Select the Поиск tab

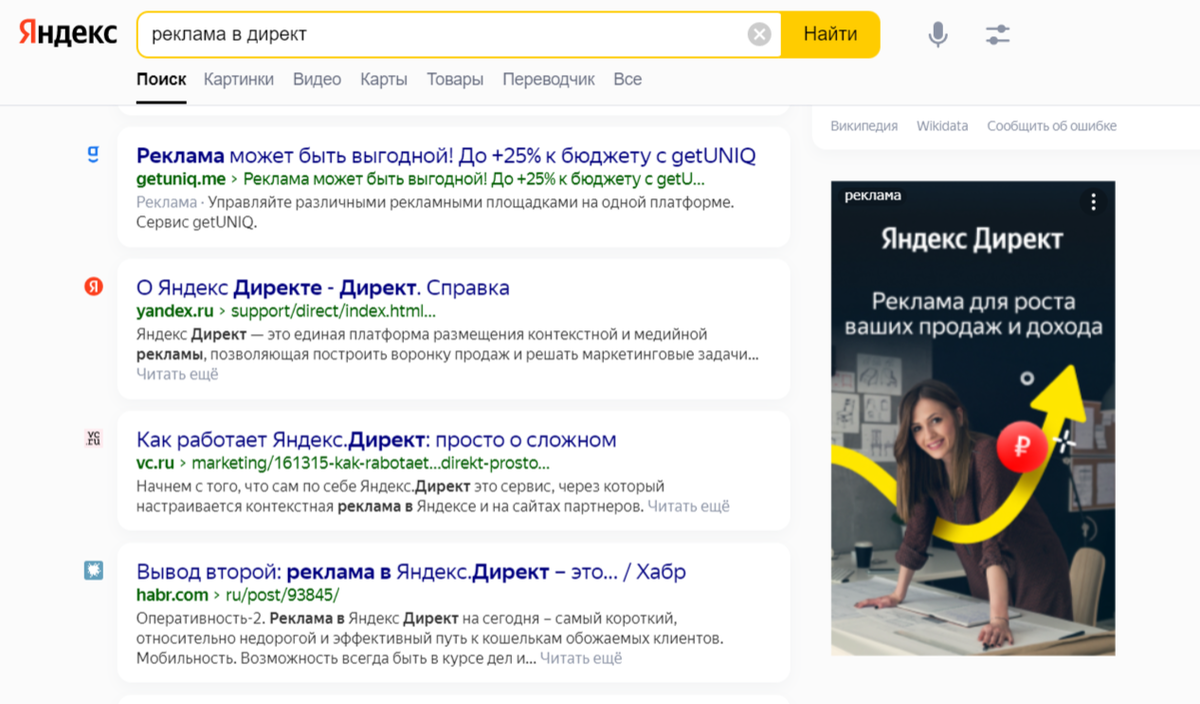tap(162, 79)
